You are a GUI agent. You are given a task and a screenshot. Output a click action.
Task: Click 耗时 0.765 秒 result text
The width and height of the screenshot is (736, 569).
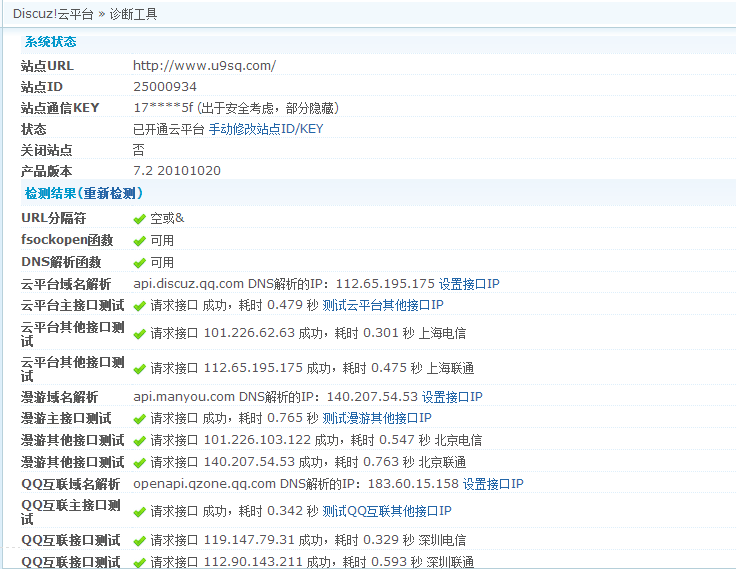click(x=279, y=418)
